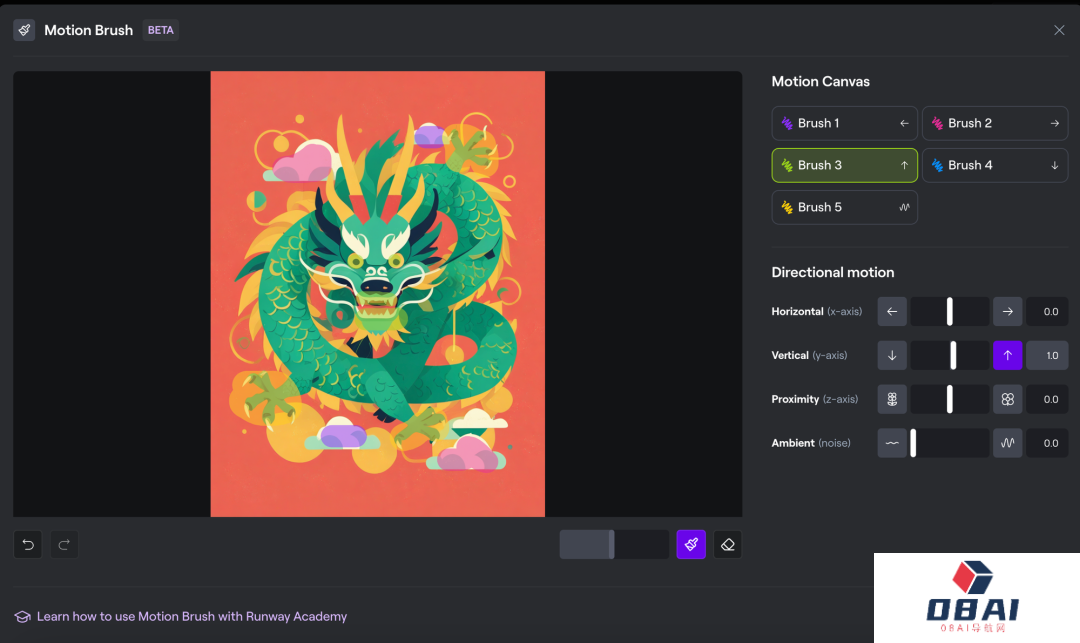Click the ambient high-noise wave icon
Viewport: 1080px width, 643px height.
click(x=1008, y=443)
